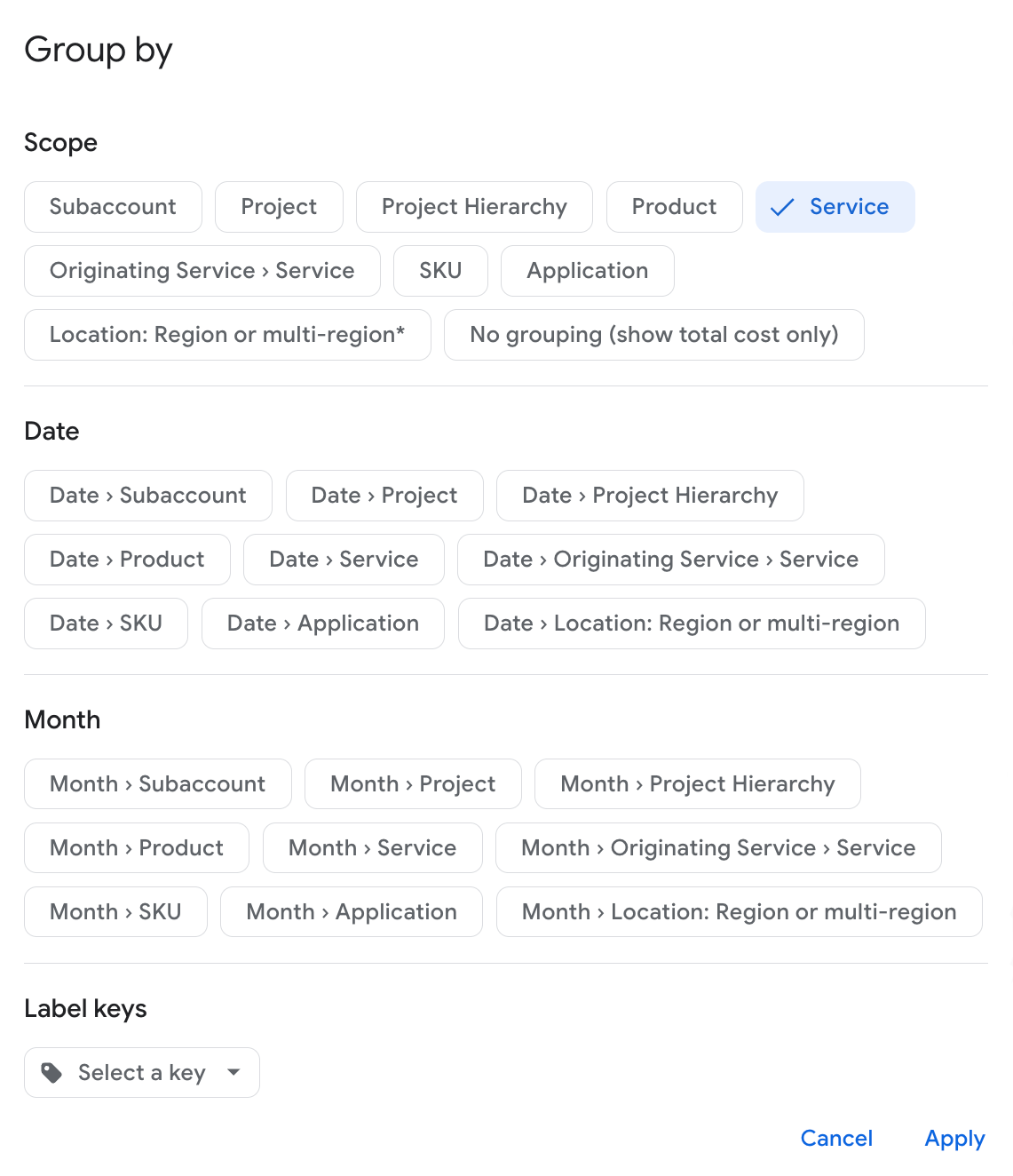Click the checkmark icon on Service chip
1013x1176 pixels.
pos(782,208)
